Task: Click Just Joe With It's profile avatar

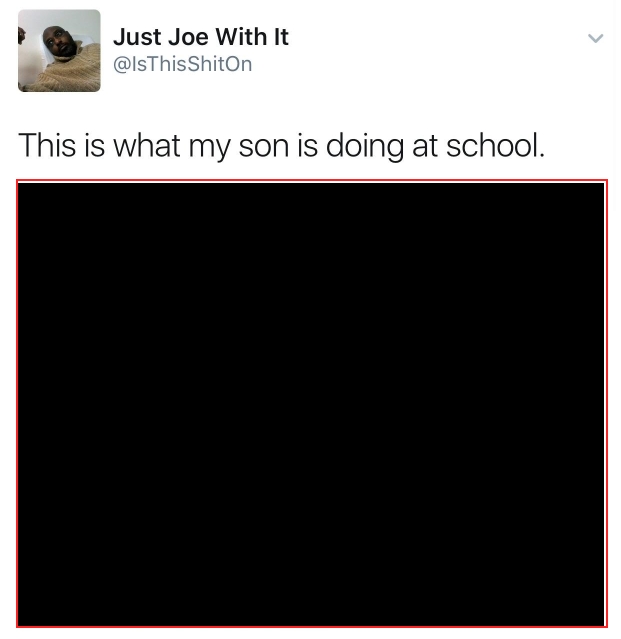Action: coord(59,51)
